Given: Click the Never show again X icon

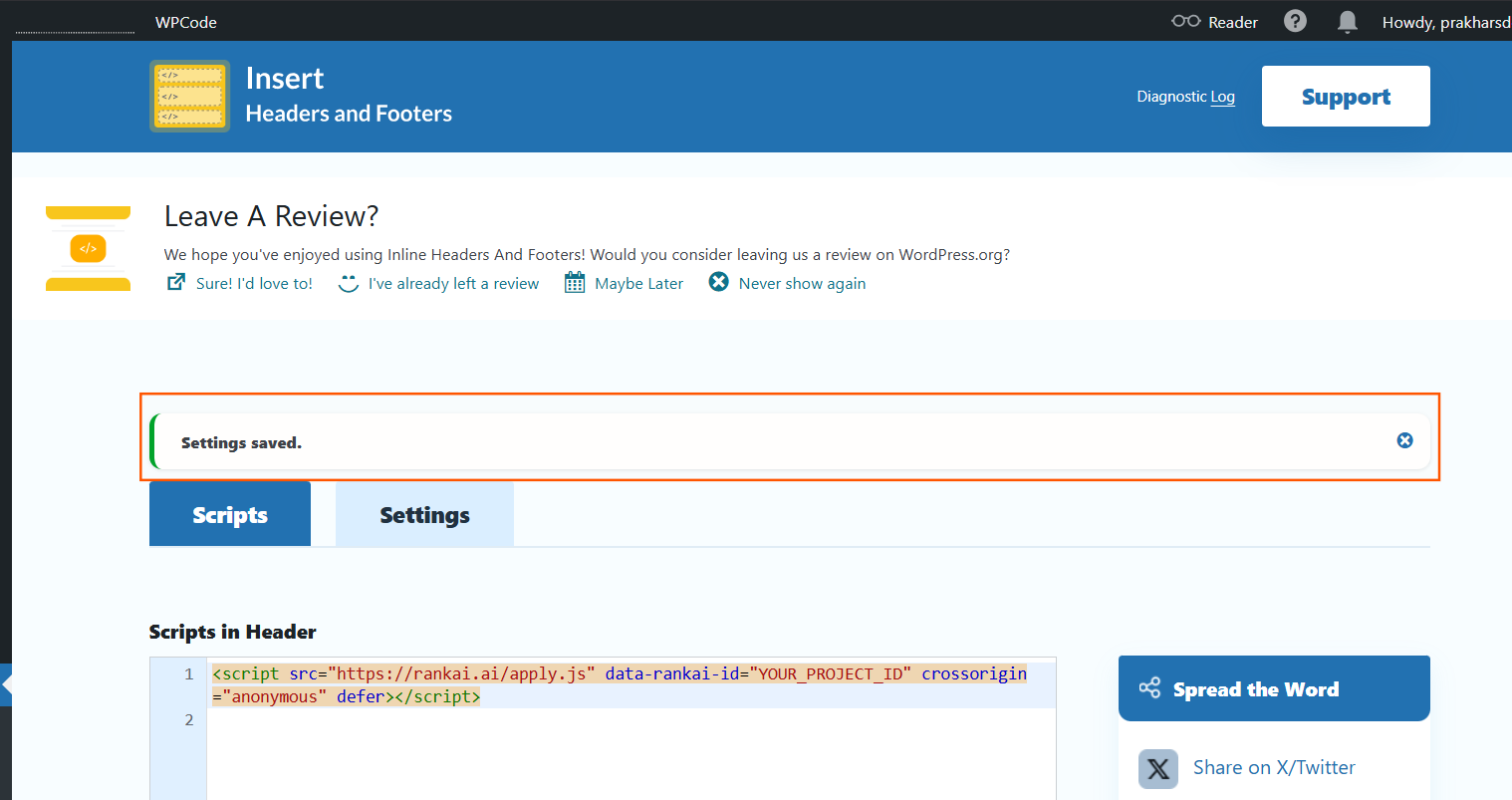Looking at the screenshot, I should pos(718,282).
